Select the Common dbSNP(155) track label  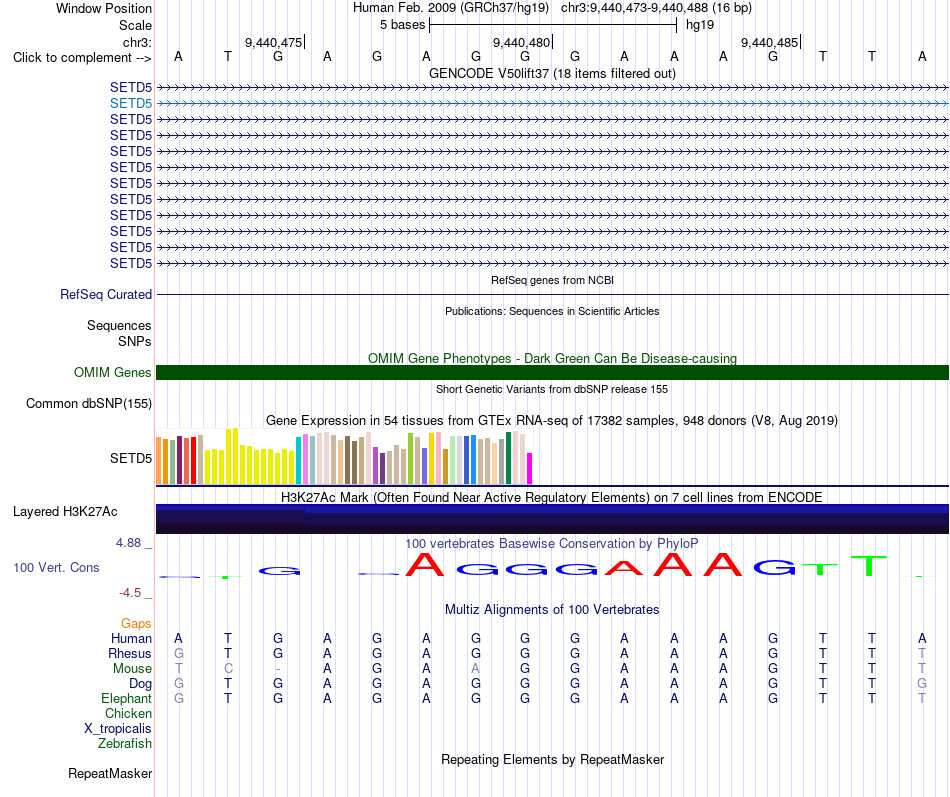pos(89,404)
